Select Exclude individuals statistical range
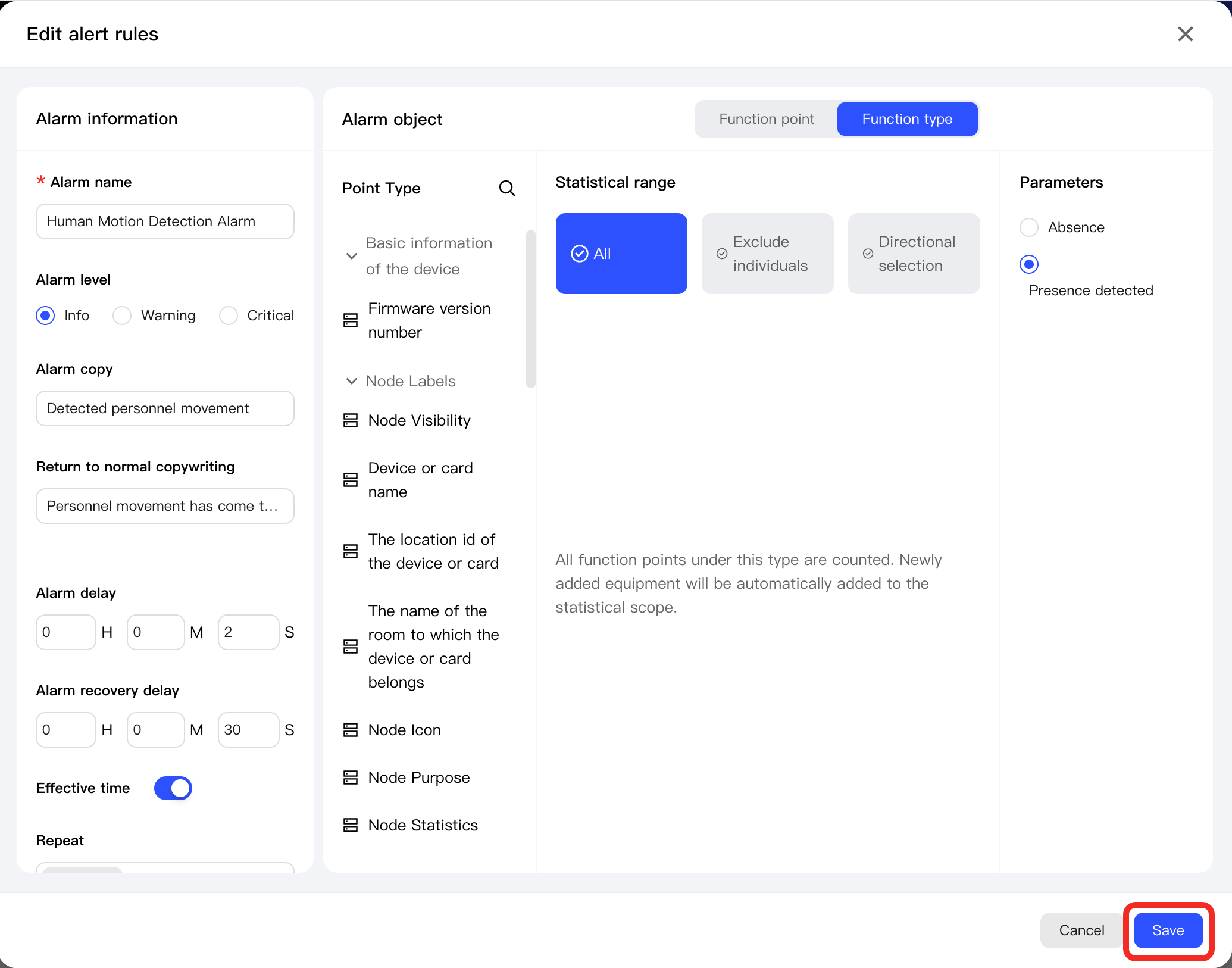The image size is (1232, 968). [768, 254]
